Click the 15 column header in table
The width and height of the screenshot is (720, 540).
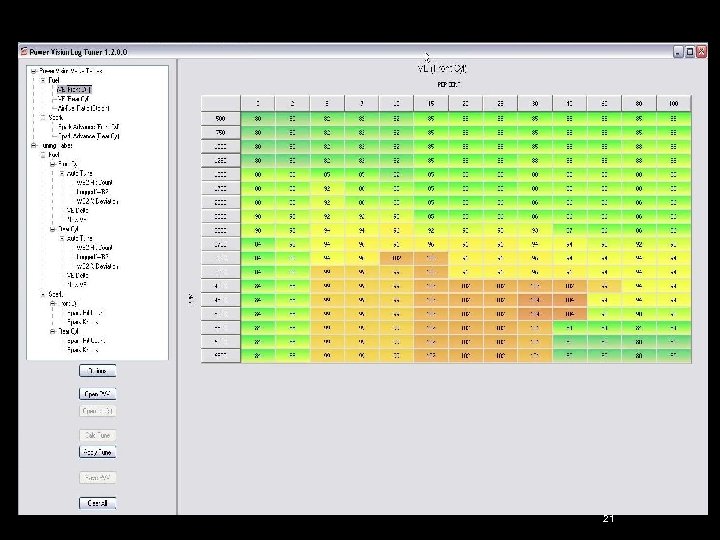tap(431, 103)
